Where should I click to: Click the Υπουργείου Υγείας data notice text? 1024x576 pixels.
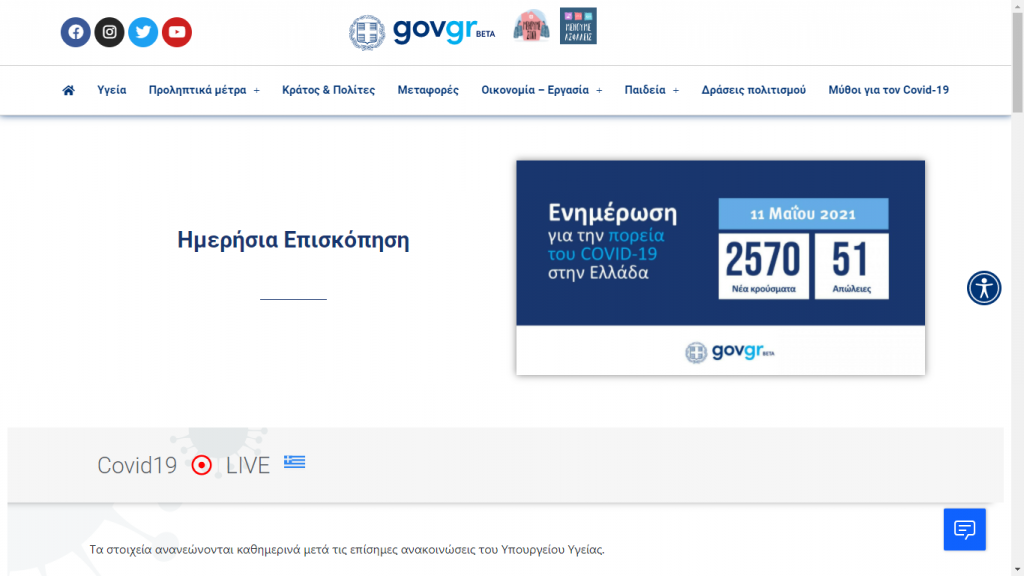[x=347, y=550]
